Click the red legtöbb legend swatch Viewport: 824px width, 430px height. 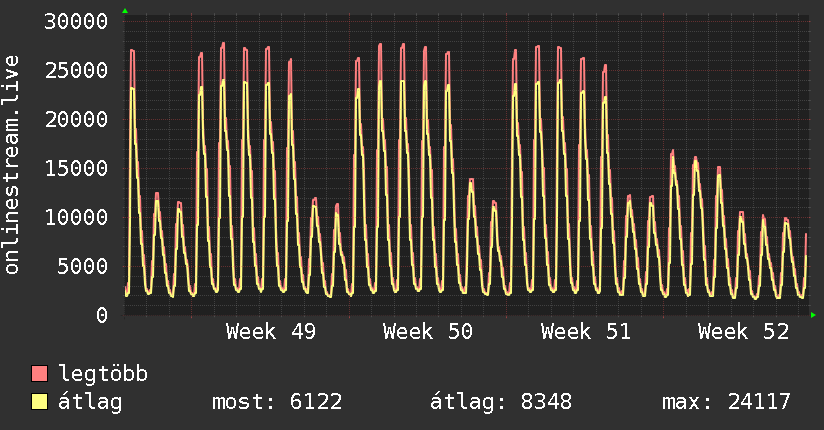(40, 375)
